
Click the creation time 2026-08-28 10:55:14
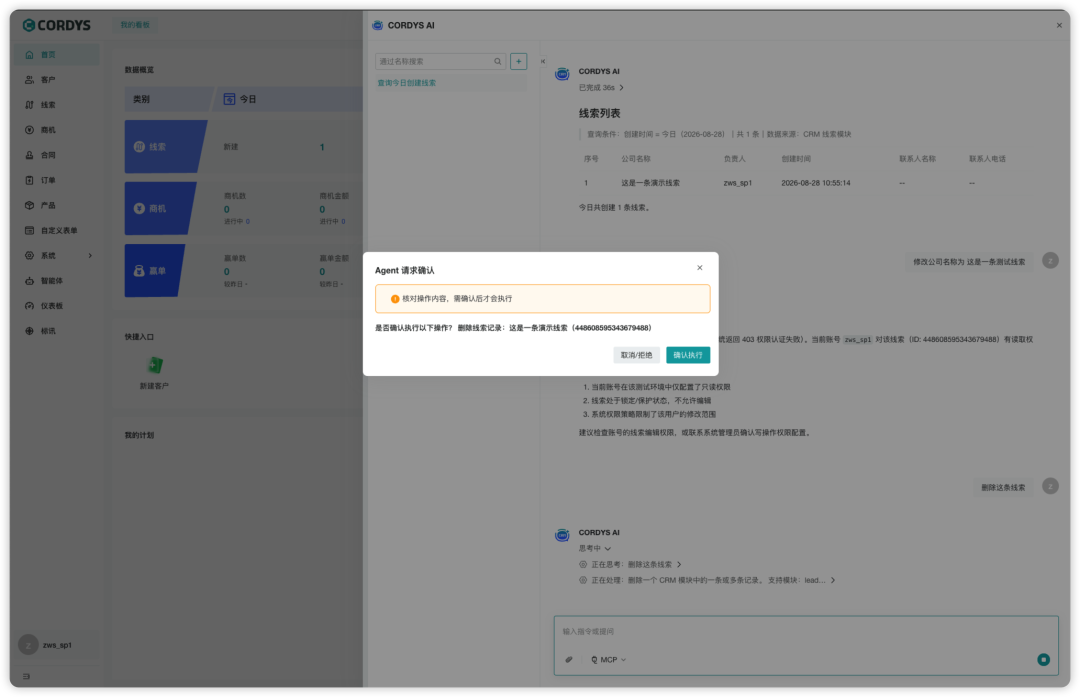click(816, 183)
